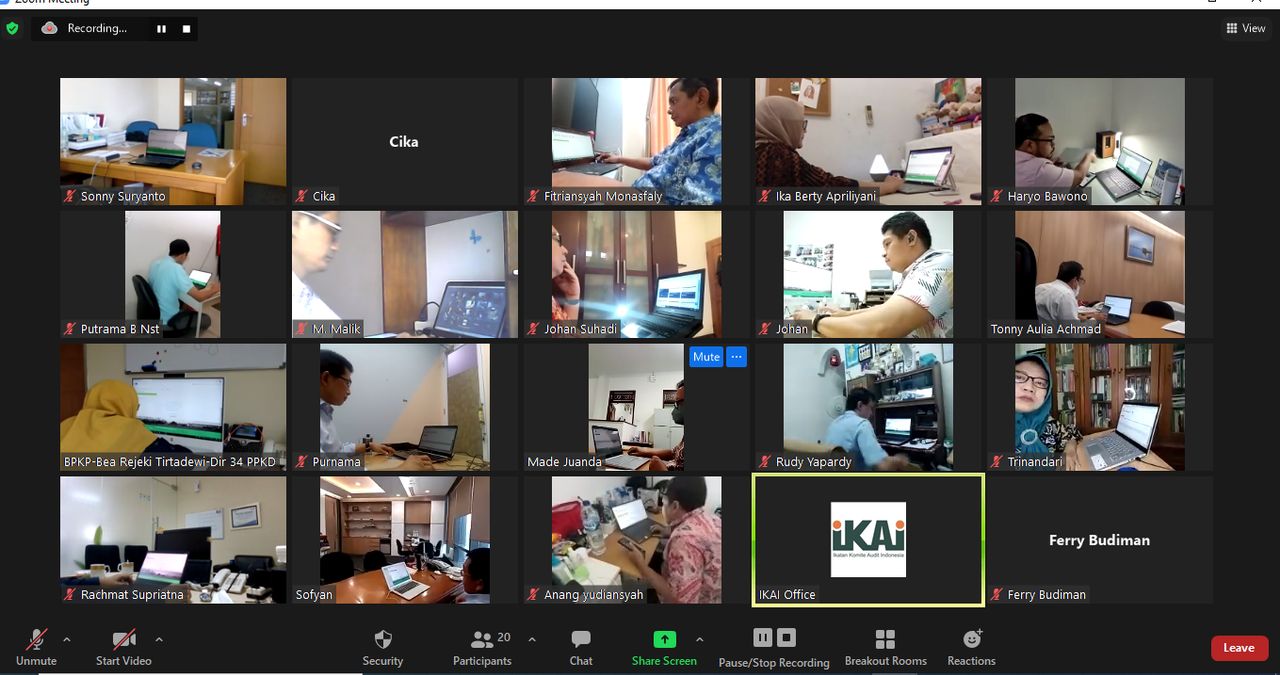This screenshot has height=675, width=1280.
Task: Stop the recording from top indicator
Action: [186, 29]
